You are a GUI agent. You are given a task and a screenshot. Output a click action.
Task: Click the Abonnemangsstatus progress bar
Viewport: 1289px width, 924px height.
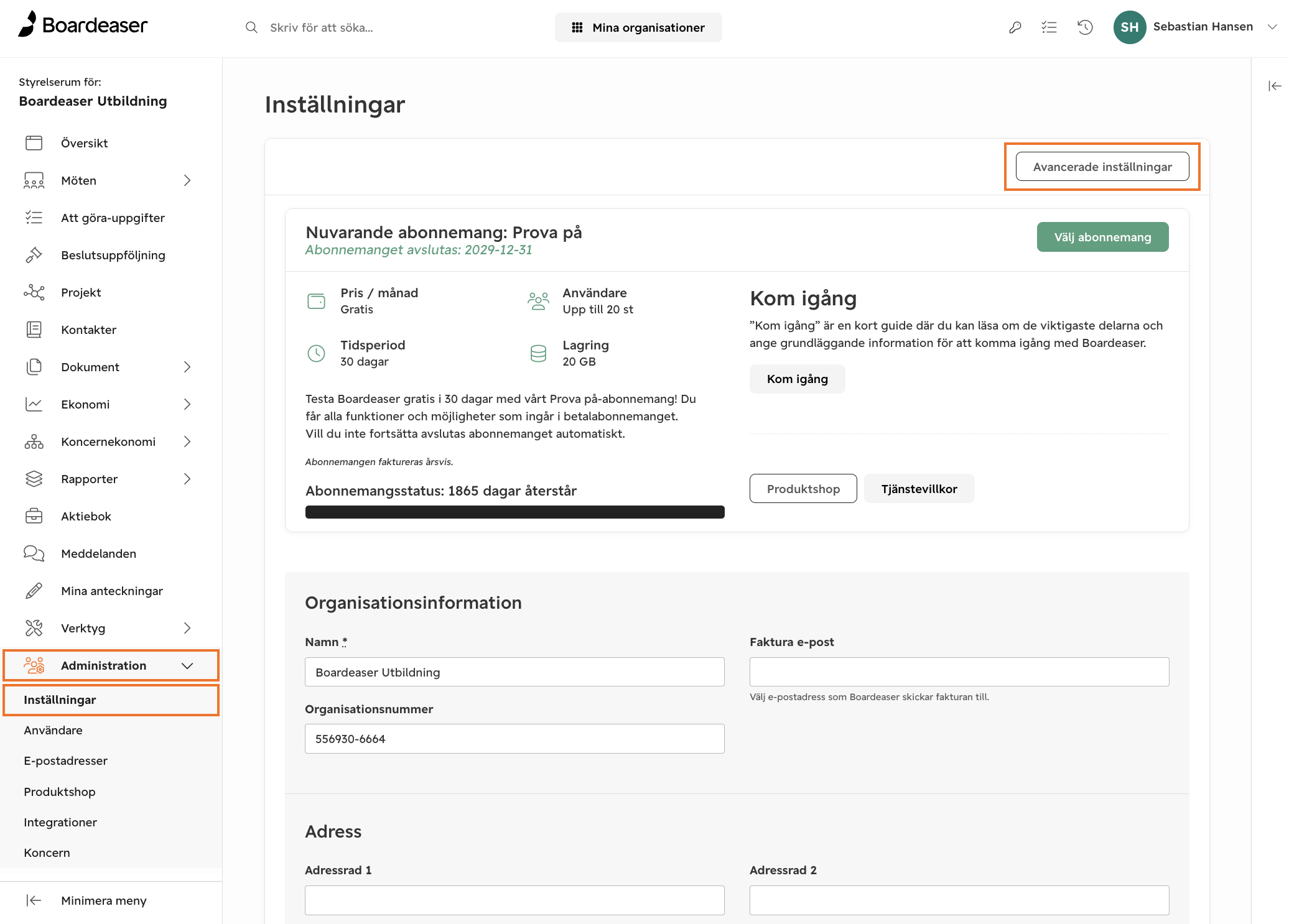point(515,512)
